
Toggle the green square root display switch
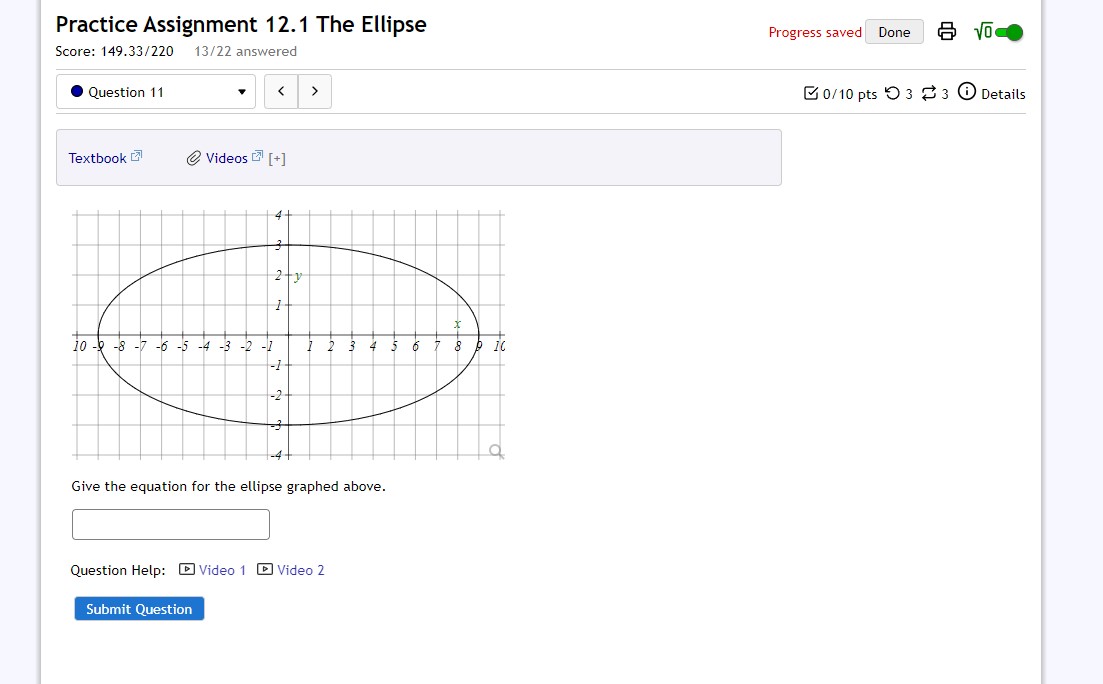click(x=1005, y=31)
